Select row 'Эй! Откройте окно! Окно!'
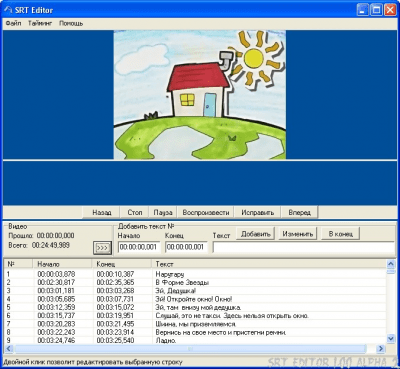 (195, 299)
